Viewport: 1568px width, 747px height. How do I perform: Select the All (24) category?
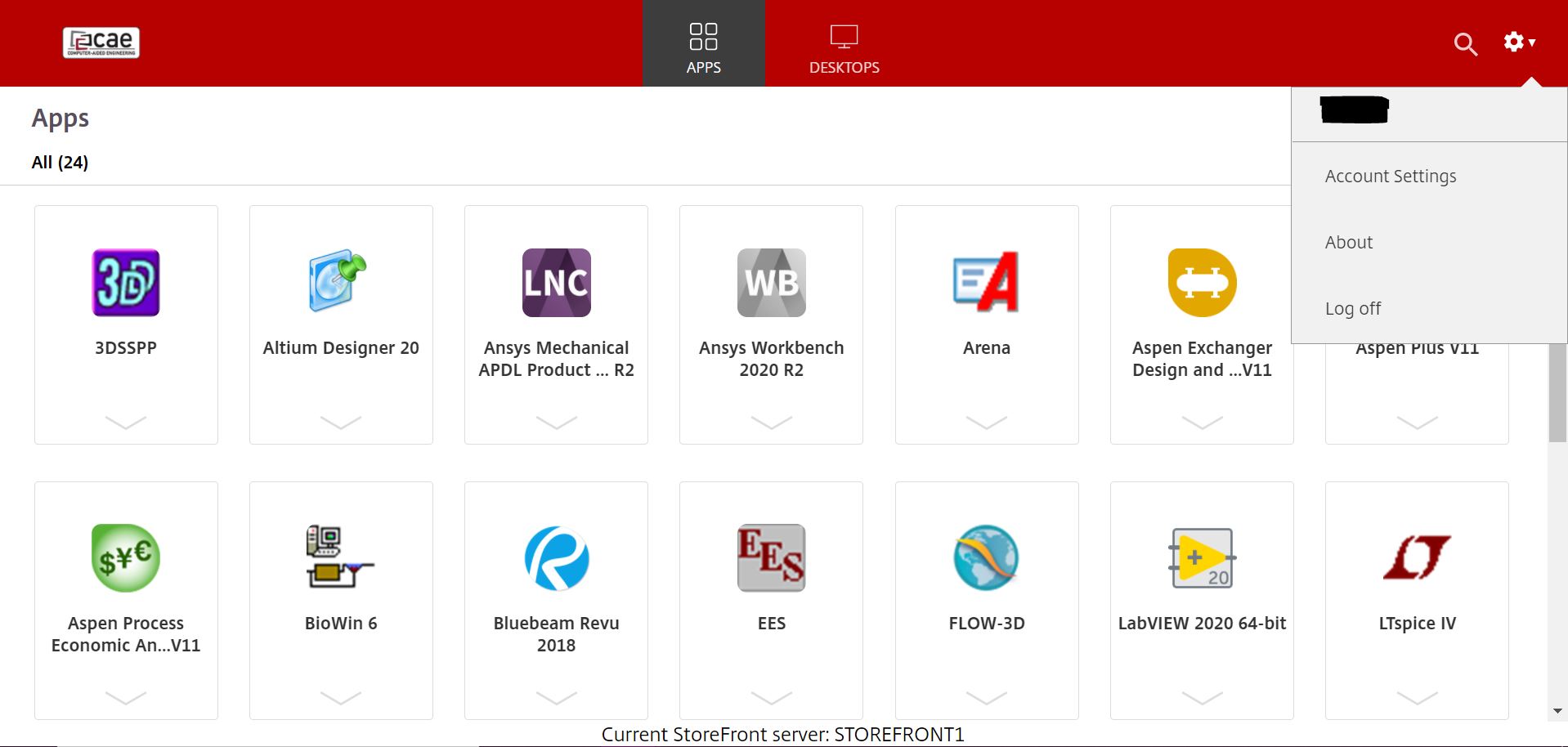pyautogui.click(x=60, y=162)
